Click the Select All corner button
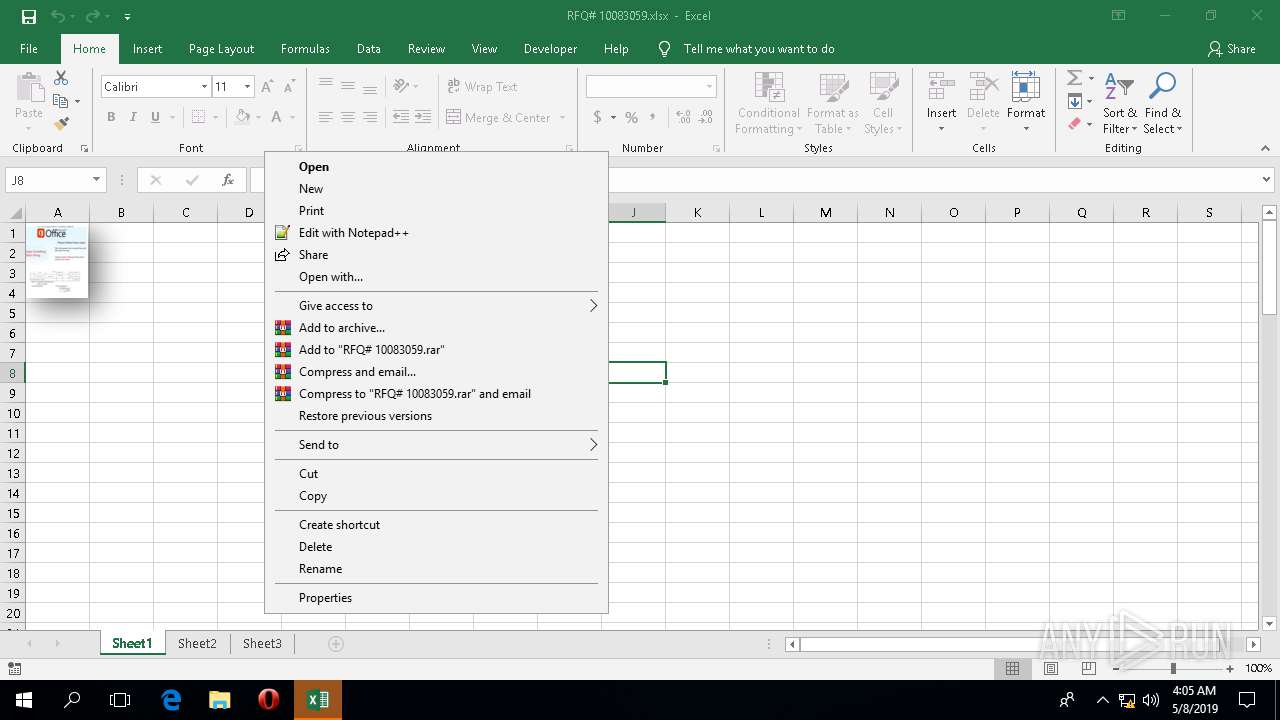The width and height of the screenshot is (1280, 720). (x=15, y=212)
